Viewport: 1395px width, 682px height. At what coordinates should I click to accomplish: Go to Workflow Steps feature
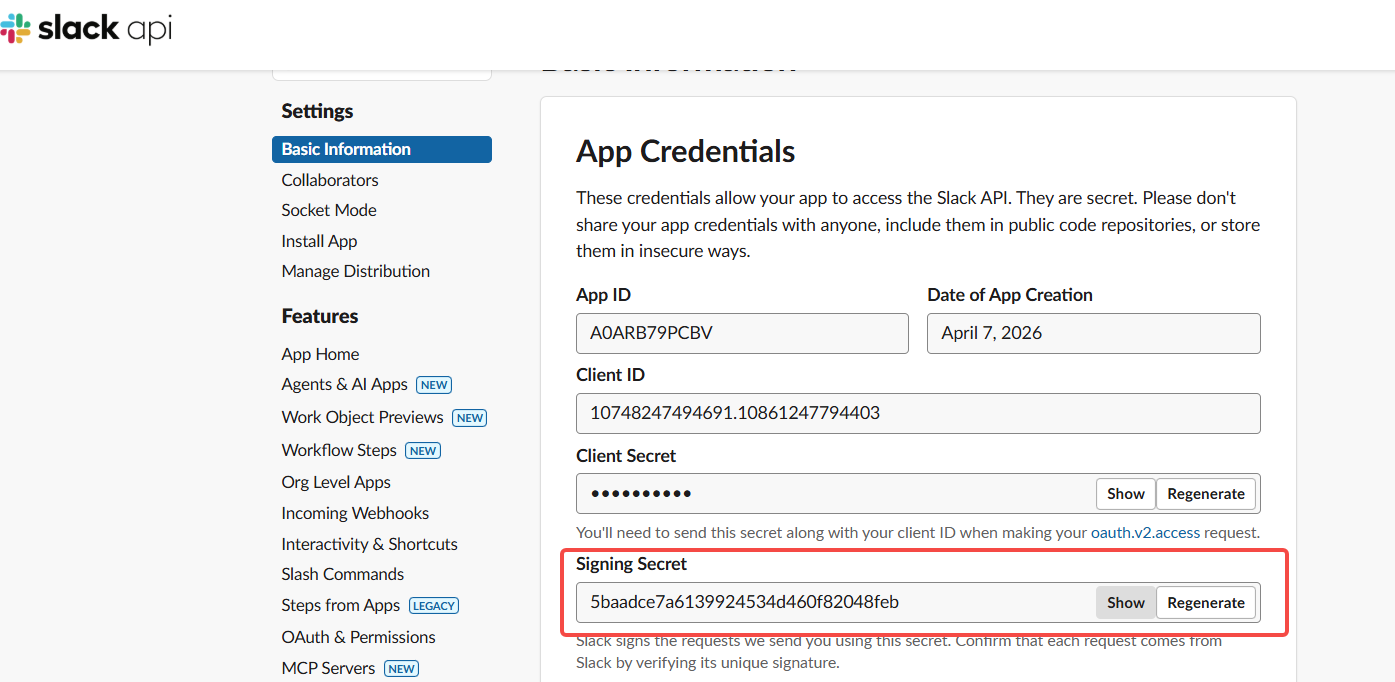[x=339, y=450]
